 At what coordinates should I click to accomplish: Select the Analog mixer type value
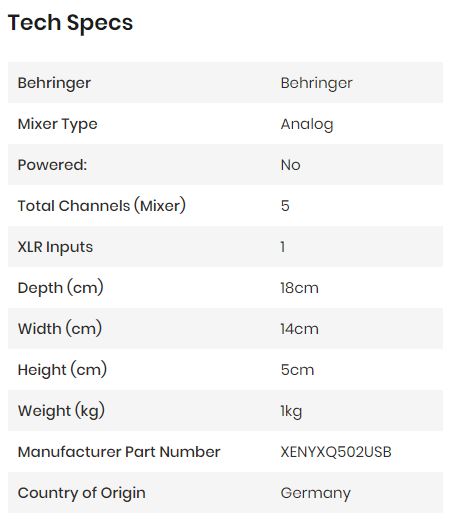(x=307, y=125)
